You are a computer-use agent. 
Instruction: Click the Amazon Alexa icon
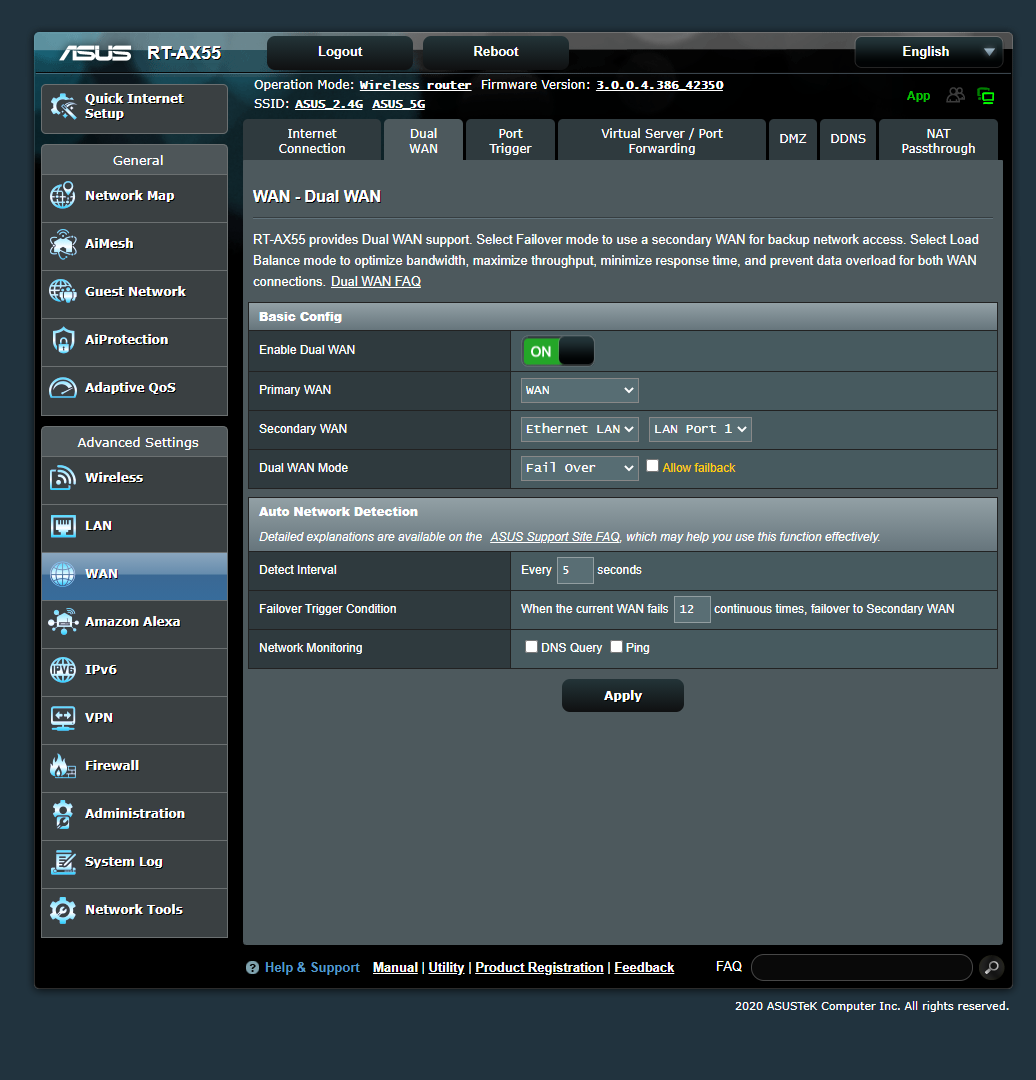(x=63, y=621)
